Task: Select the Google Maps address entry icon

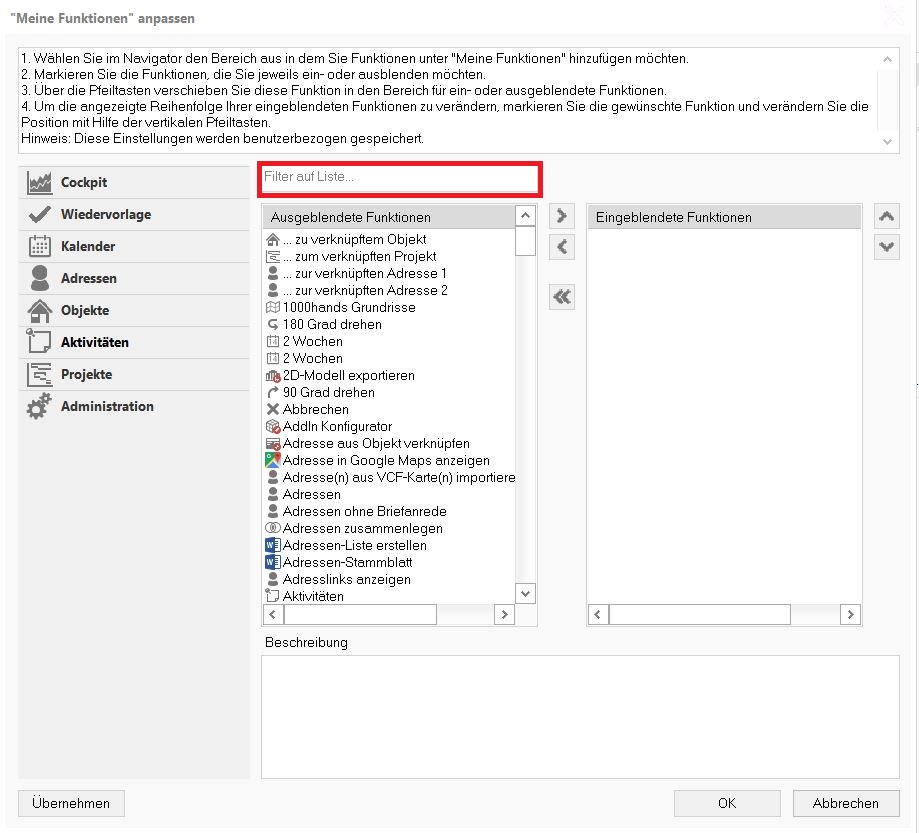Action: pos(273,460)
